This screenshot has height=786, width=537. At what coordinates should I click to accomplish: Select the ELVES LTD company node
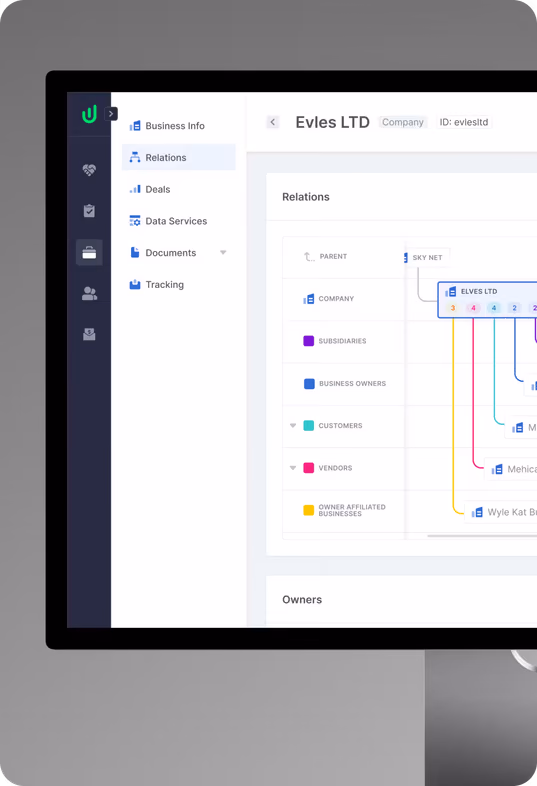487,300
